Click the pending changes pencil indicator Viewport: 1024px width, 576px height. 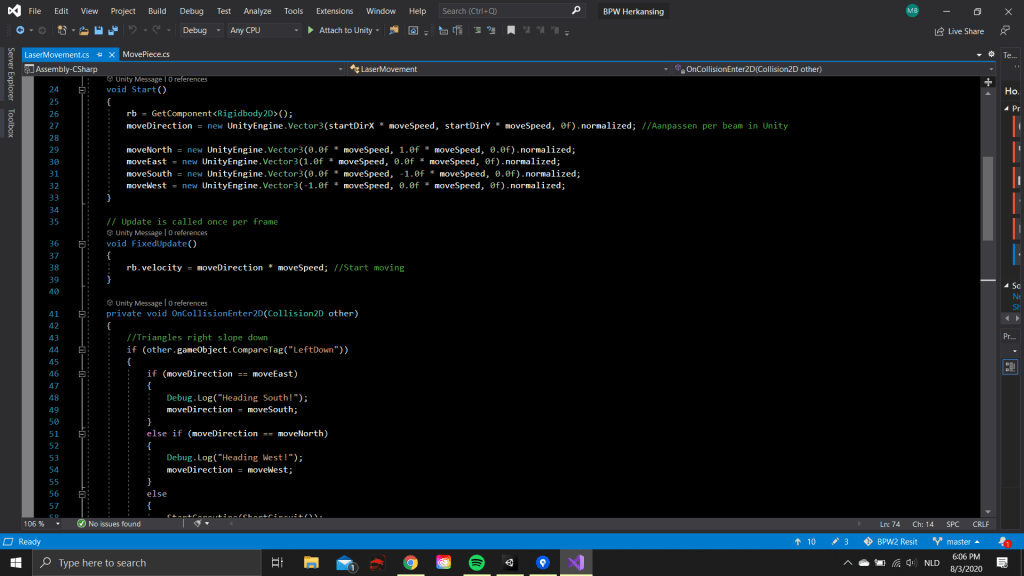[839, 542]
